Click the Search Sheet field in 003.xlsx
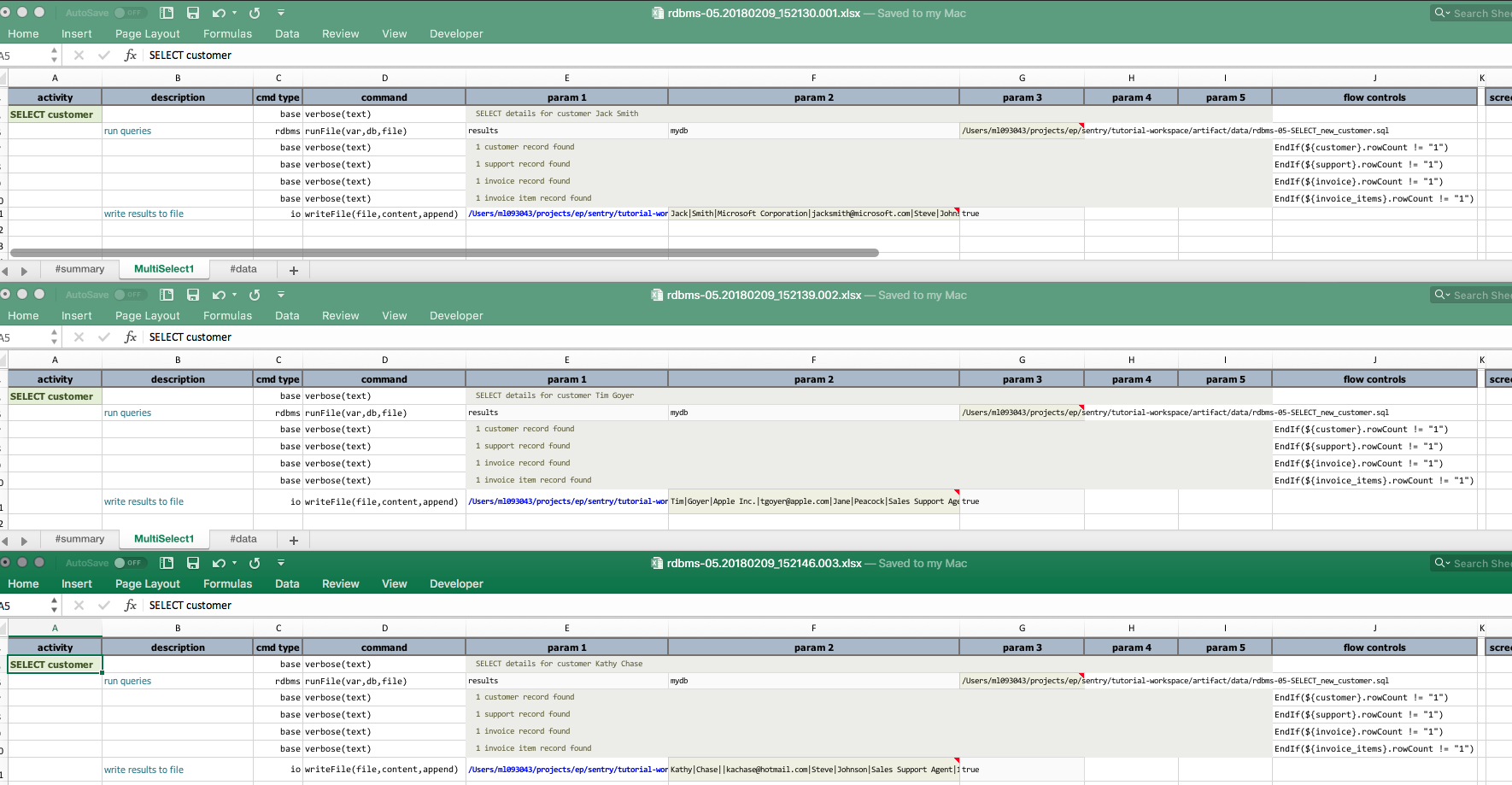This screenshot has height=785, width=1512. (1471, 563)
